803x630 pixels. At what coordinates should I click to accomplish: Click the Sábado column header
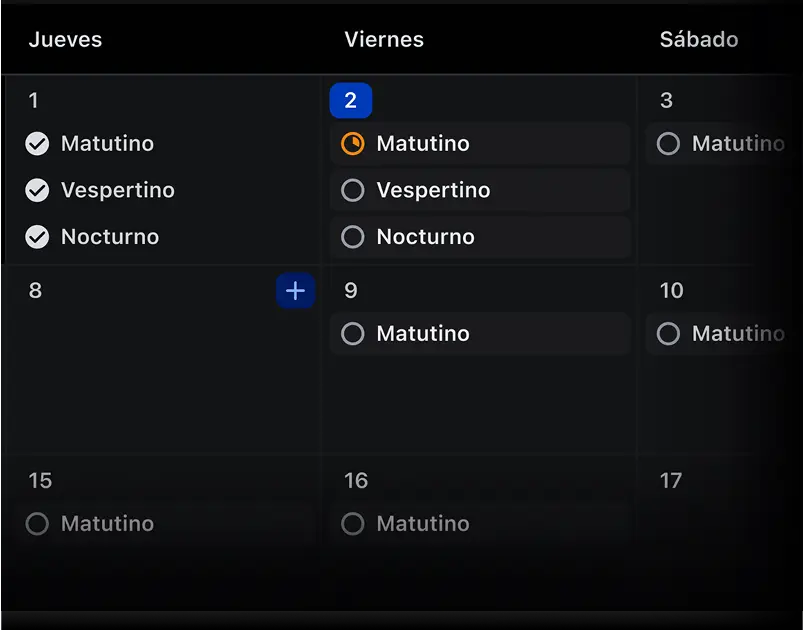pyautogui.click(x=699, y=40)
